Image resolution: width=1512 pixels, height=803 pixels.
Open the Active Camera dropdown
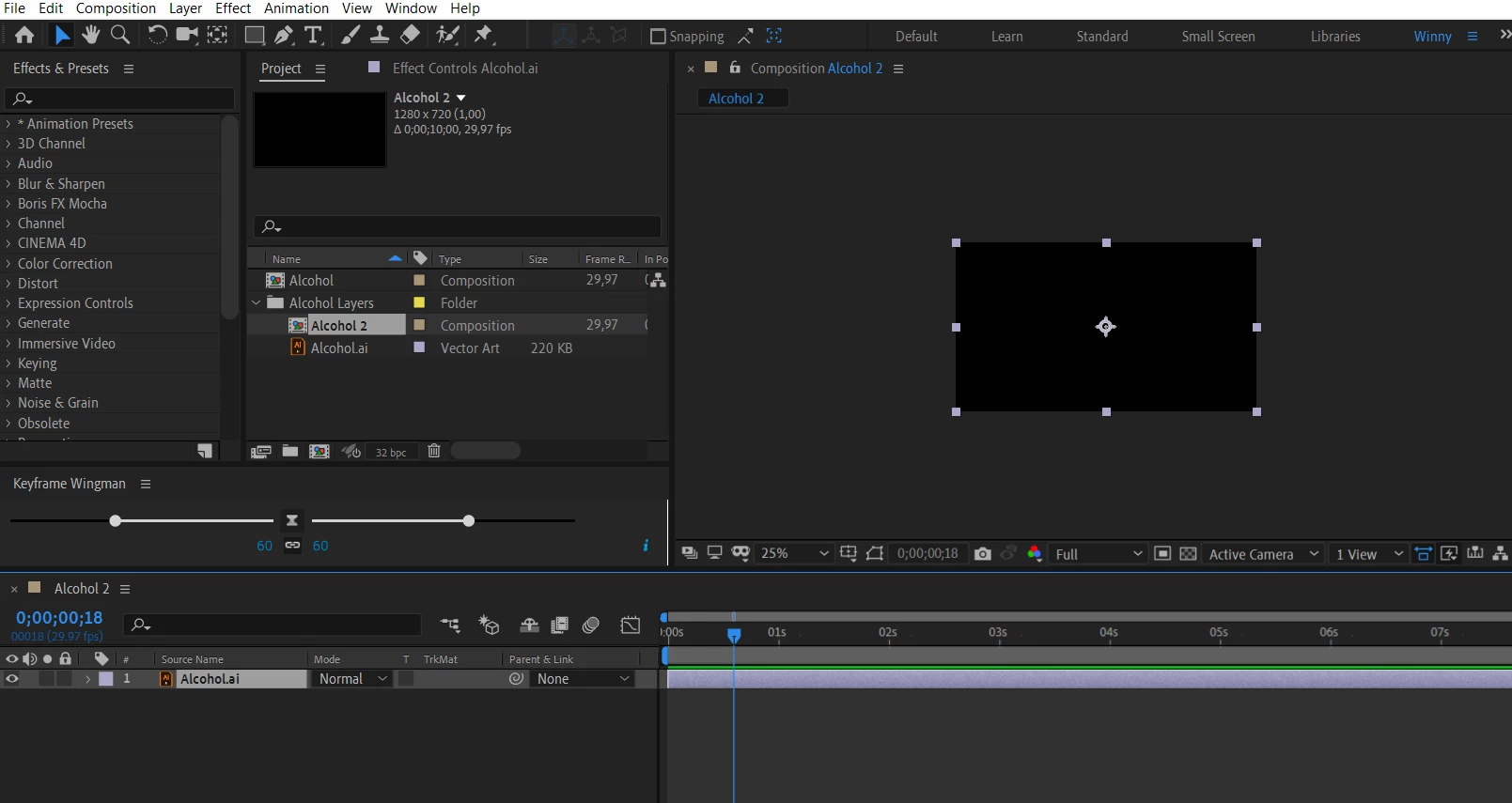[x=1263, y=554]
